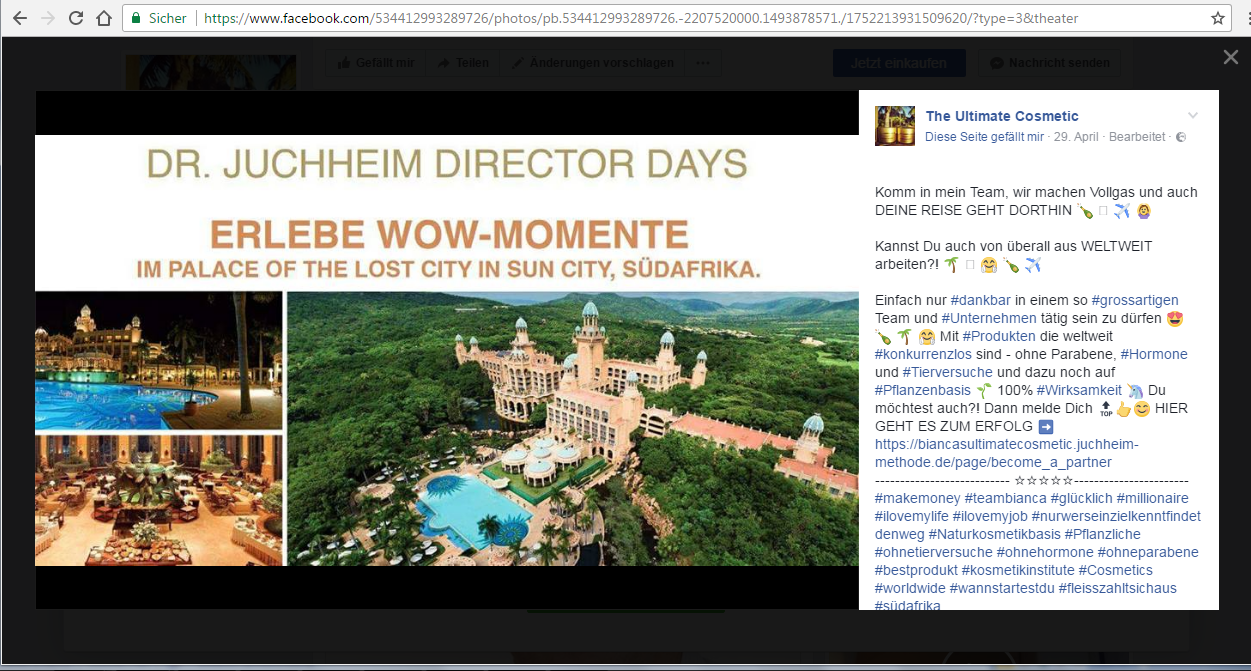Screen dimensions: 1251x671
Task: Open the 29. April post date link
Action: 1076,137
